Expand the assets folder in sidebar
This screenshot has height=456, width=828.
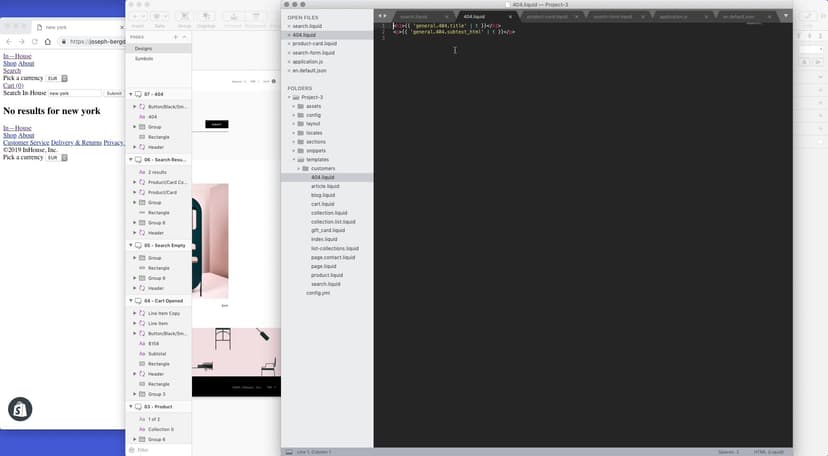(x=295, y=106)
